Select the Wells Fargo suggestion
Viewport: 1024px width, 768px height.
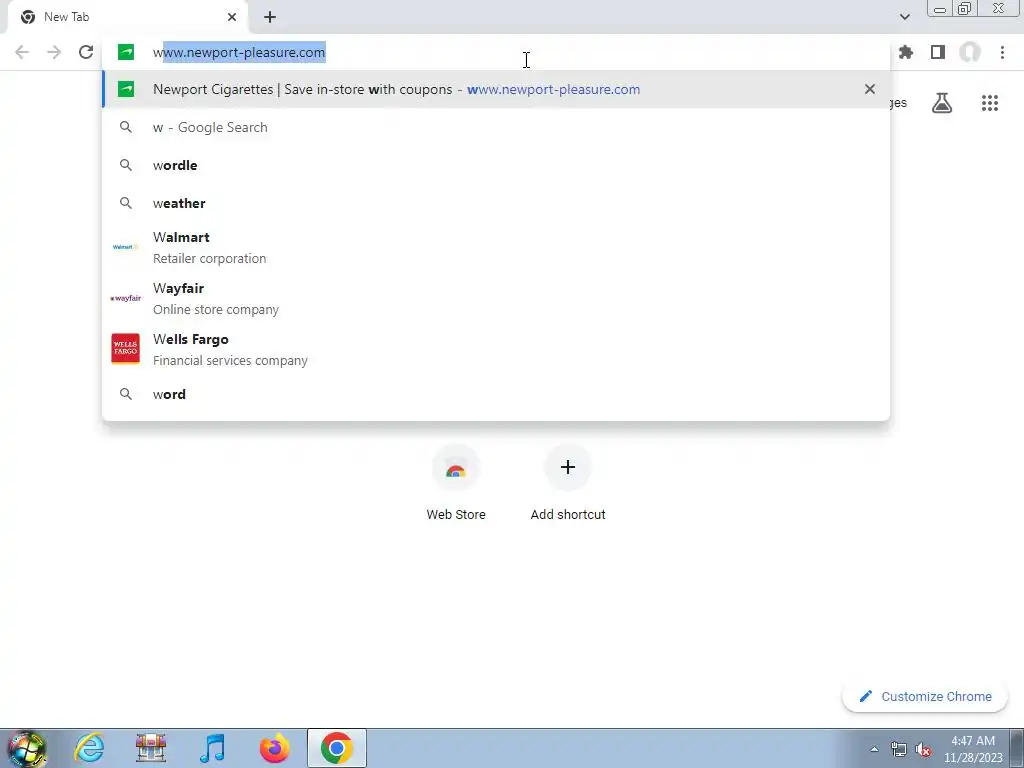(x=496, y=349)
